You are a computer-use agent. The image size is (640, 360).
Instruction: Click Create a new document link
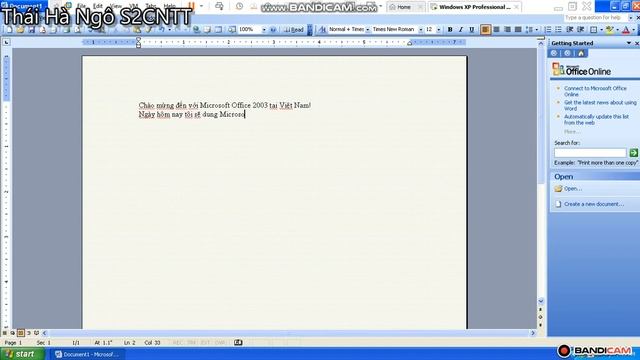(x=594, y=204)
